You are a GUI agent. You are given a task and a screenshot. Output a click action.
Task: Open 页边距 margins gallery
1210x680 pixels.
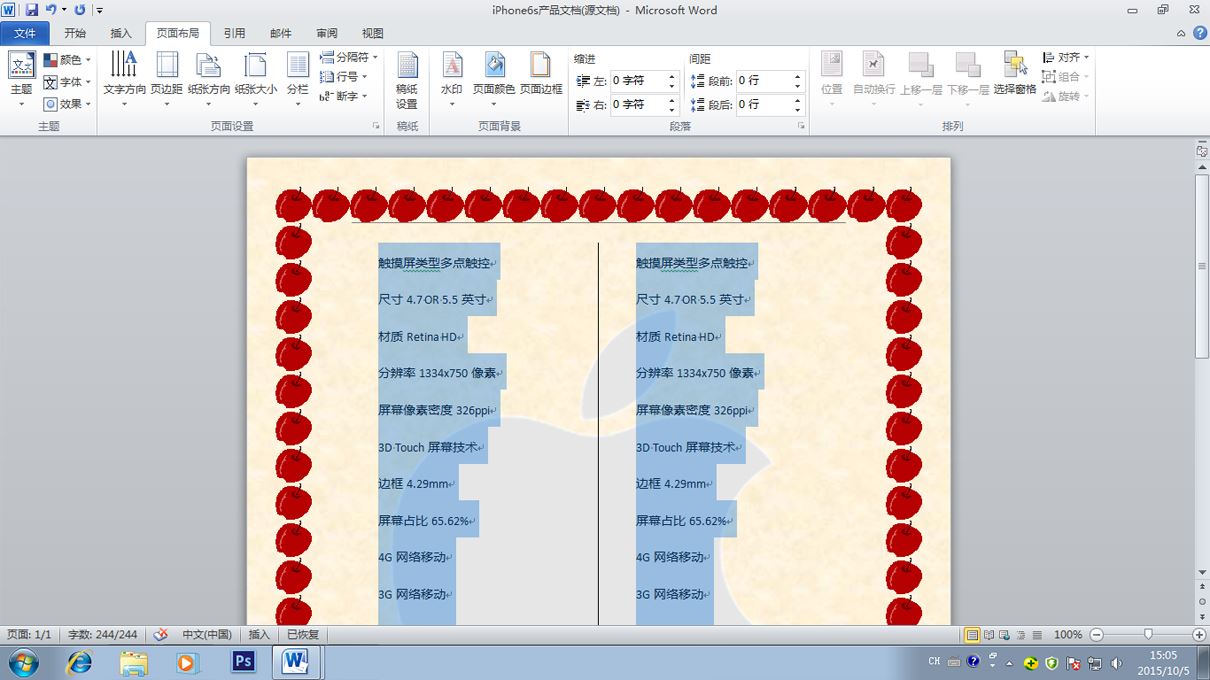coord(166,80)
